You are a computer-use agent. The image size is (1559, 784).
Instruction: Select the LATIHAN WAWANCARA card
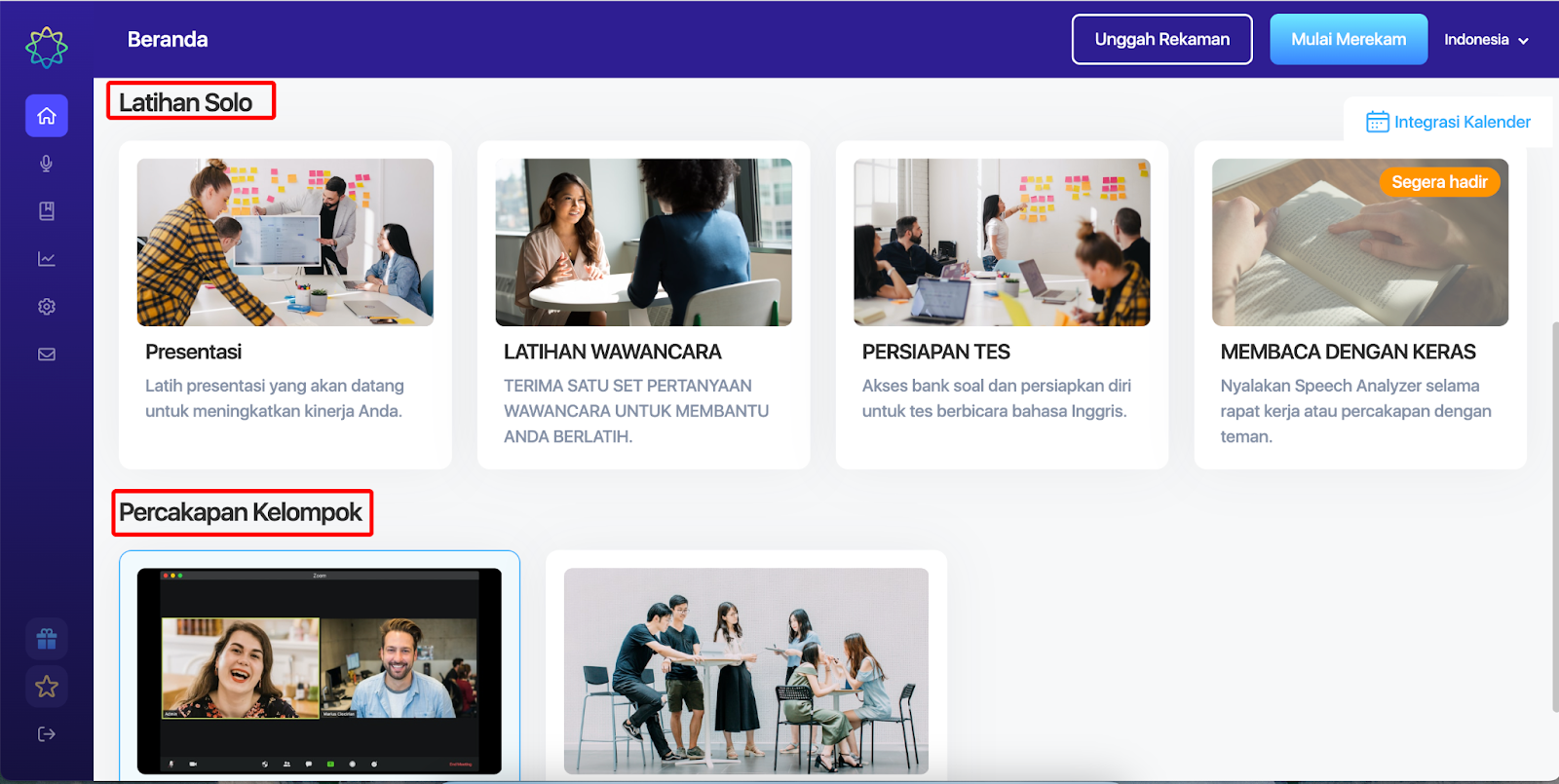click(644, 305)
